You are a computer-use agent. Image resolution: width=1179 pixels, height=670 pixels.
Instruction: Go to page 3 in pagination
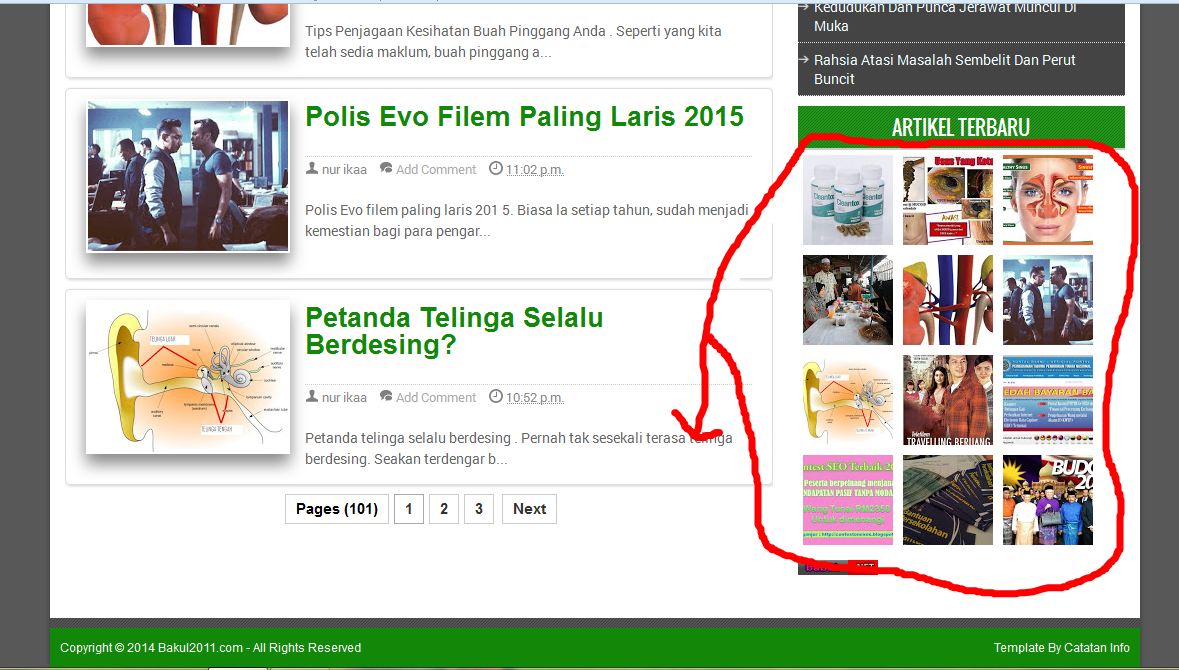pos(478,509)
